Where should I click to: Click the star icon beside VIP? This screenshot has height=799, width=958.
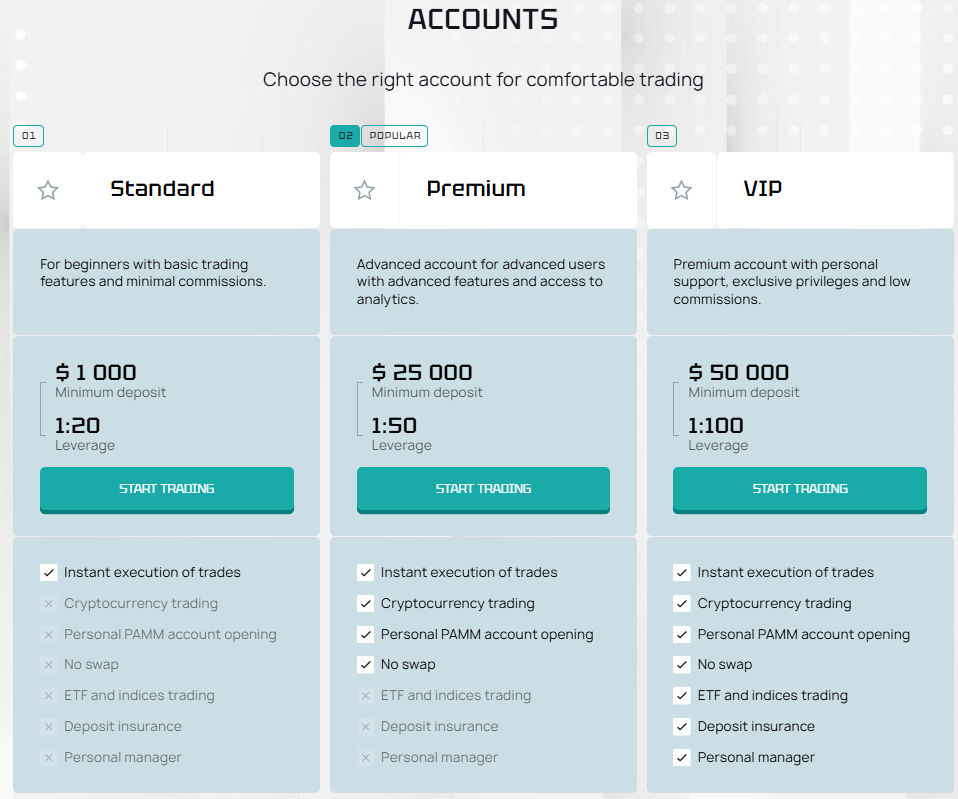(682, 190)
